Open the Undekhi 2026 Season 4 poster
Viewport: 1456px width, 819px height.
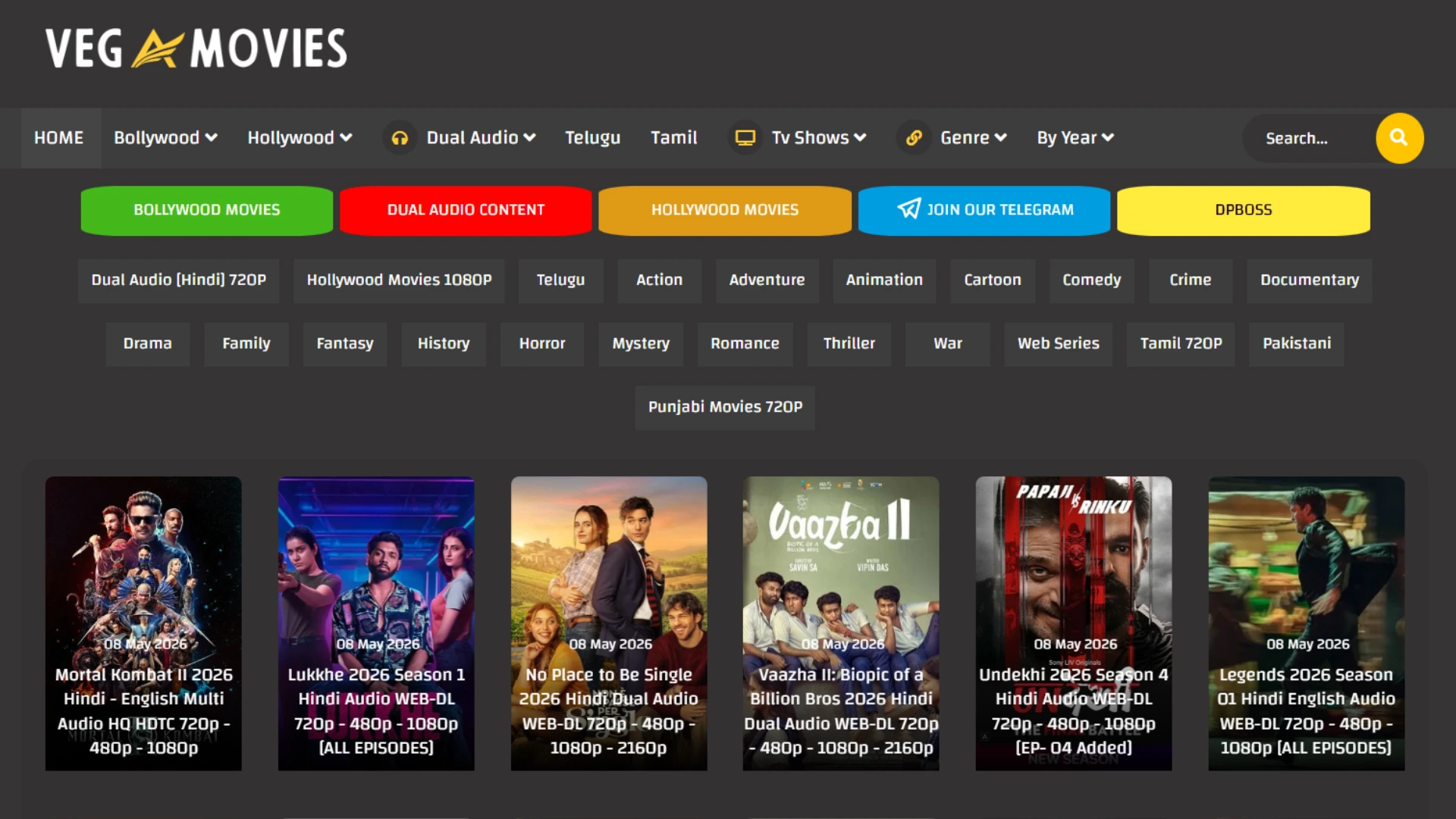[x=1074, y=623]
